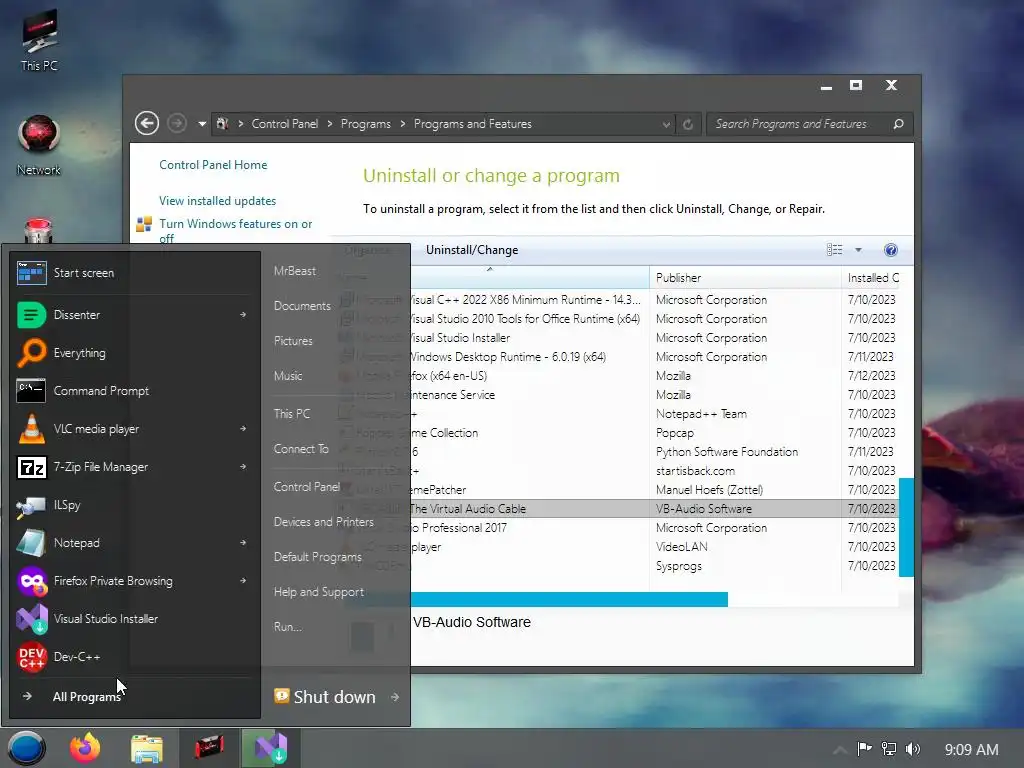Open Action Center flag icon
This screenshot has width=1024, height=768.
pos(864,749)
